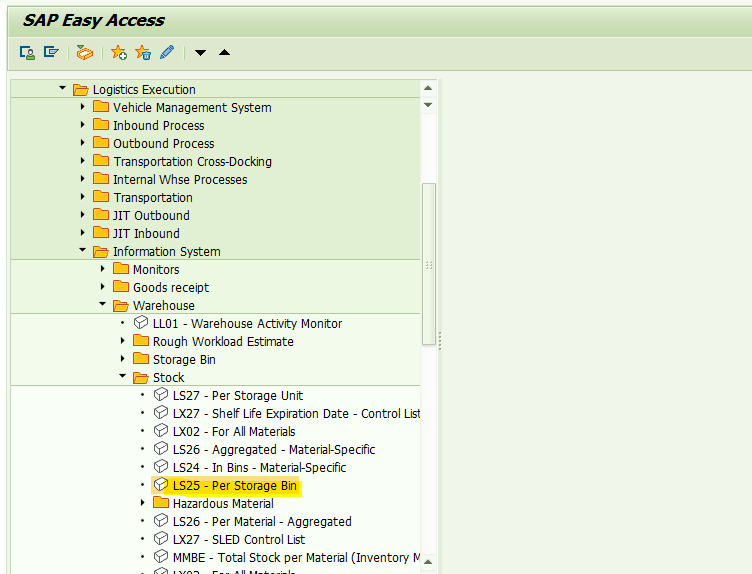Move favorite down with down arrow
Image resolution: width=752 pixels, height=574 pixels.
200,53
